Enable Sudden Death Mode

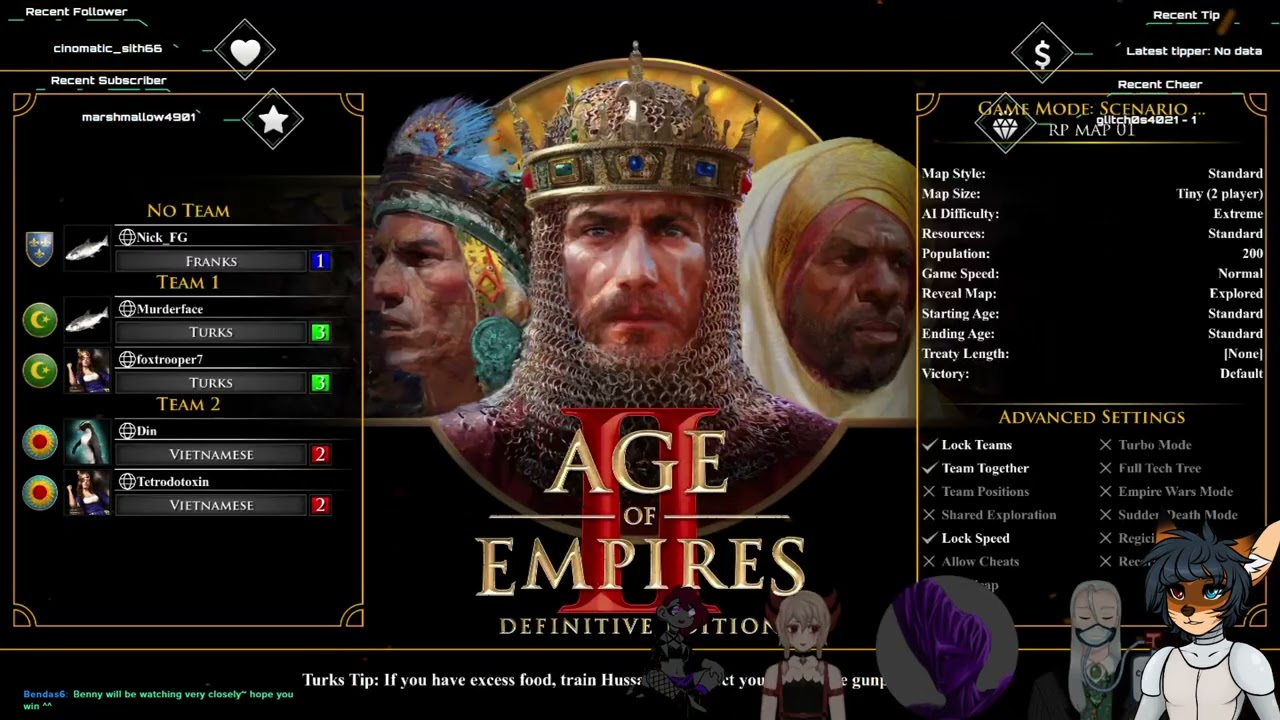click(x=1168, y=515)
